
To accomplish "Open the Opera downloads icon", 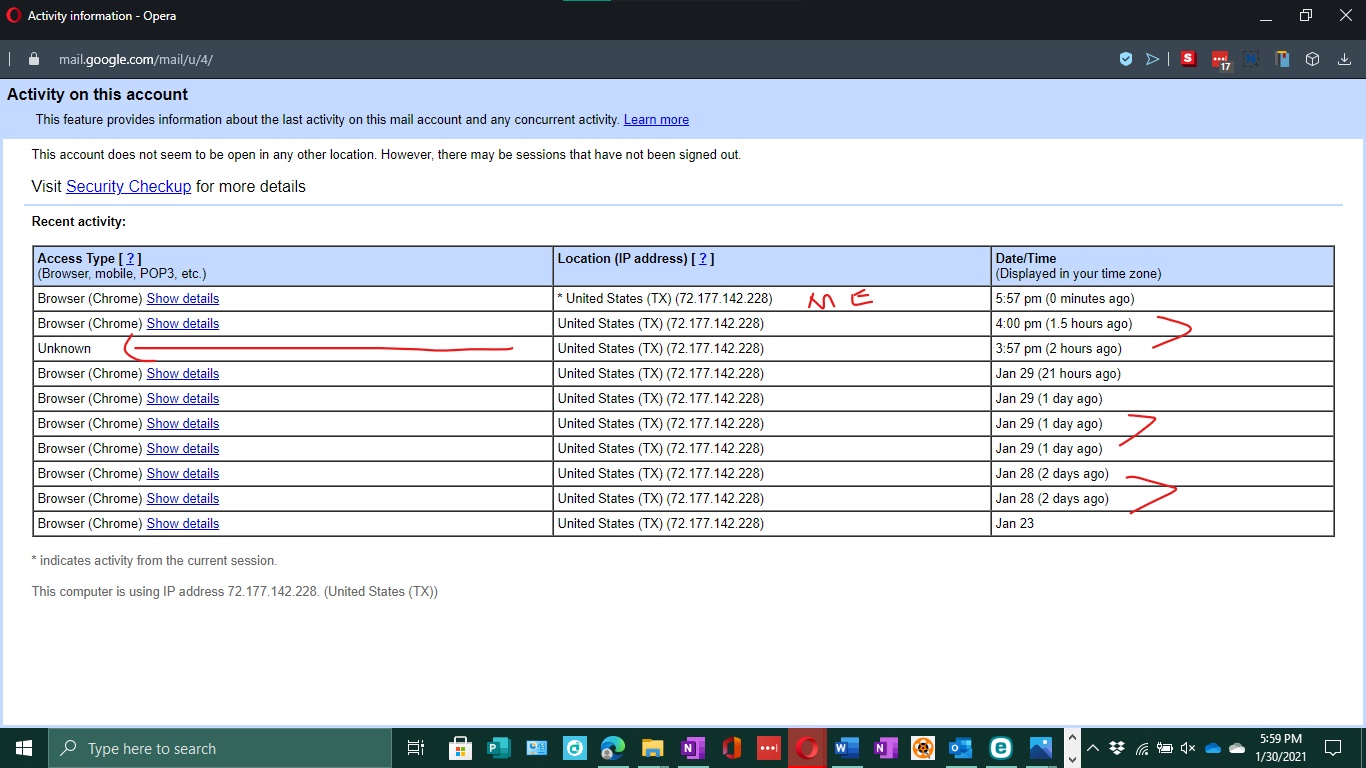I will click(1343, 59).
